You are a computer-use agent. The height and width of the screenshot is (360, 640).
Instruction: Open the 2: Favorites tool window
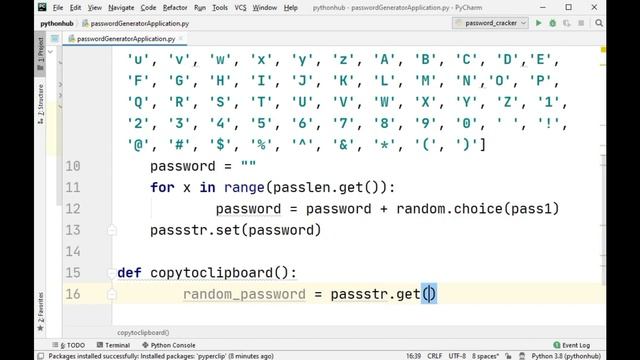40,311
